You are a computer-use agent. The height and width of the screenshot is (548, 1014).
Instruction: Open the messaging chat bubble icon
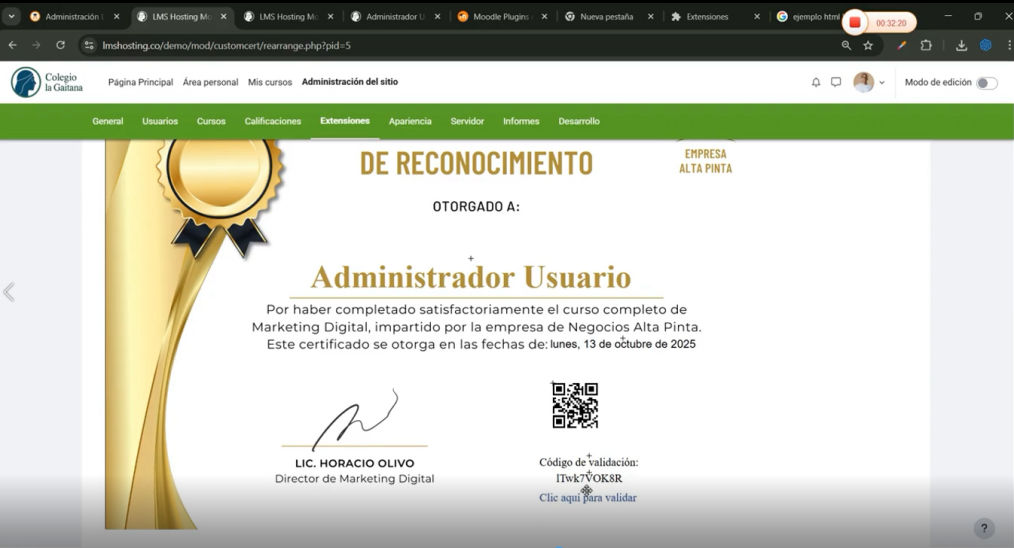click(836, 83)
